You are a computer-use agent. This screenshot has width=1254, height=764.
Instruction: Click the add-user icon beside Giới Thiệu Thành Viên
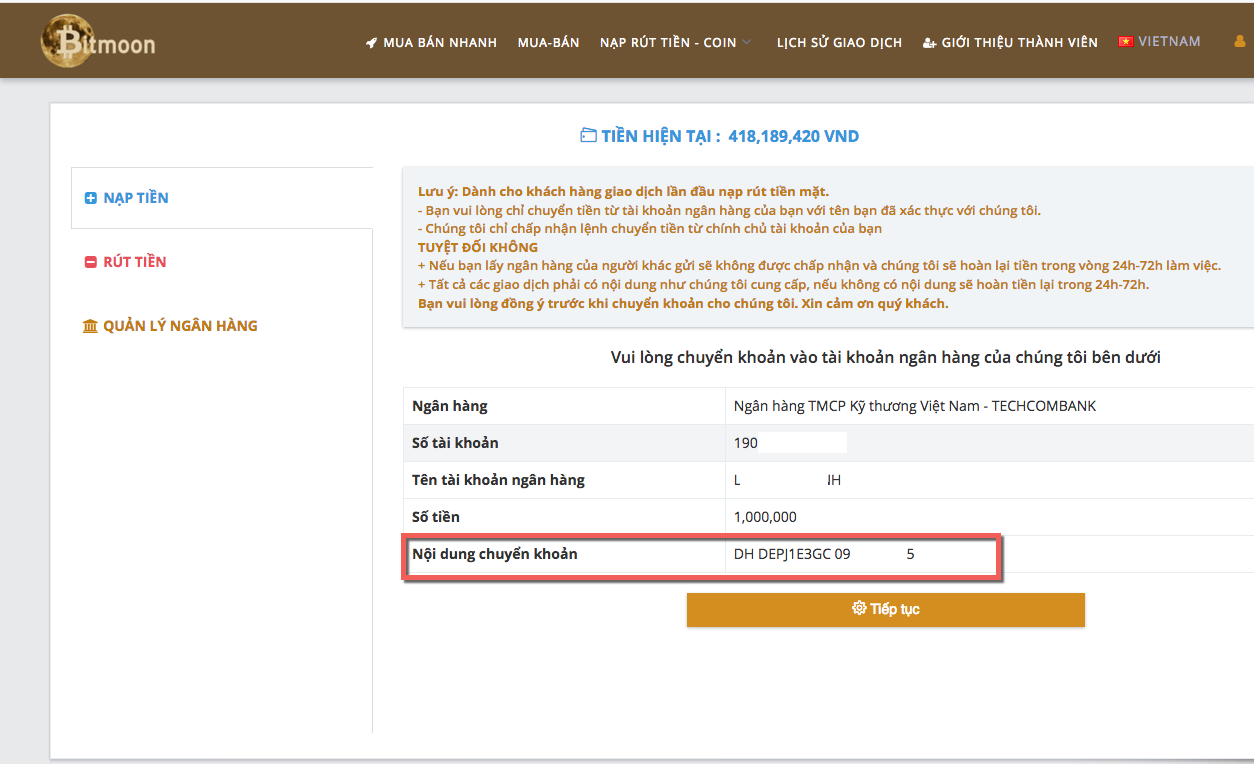point(929,43)
